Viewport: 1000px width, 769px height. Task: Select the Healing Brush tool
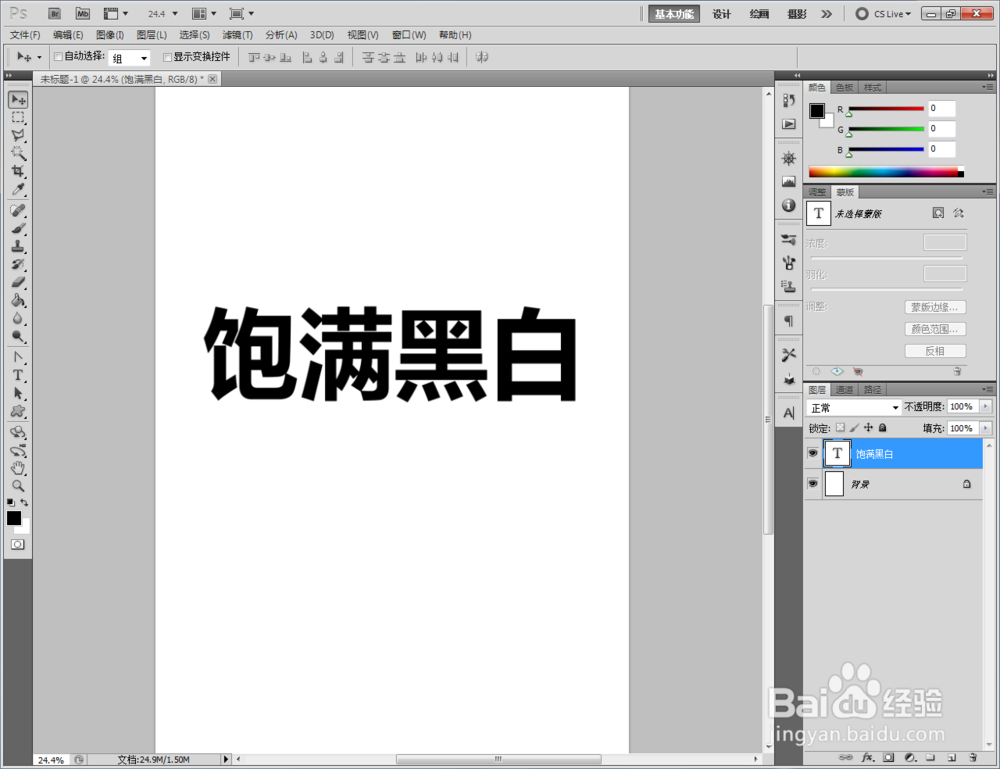[18, 210]
